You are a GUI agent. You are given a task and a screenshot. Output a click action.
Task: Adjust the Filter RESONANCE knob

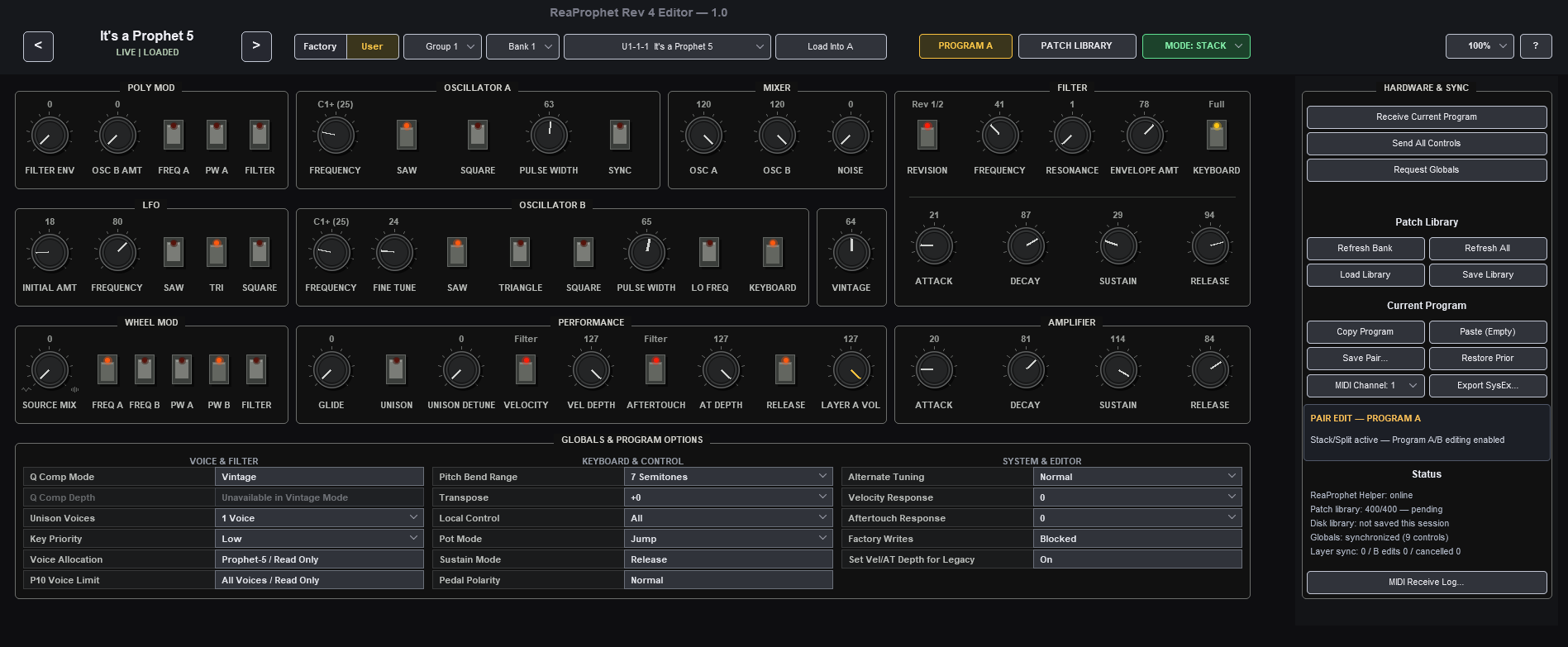tap(1072, 136)
